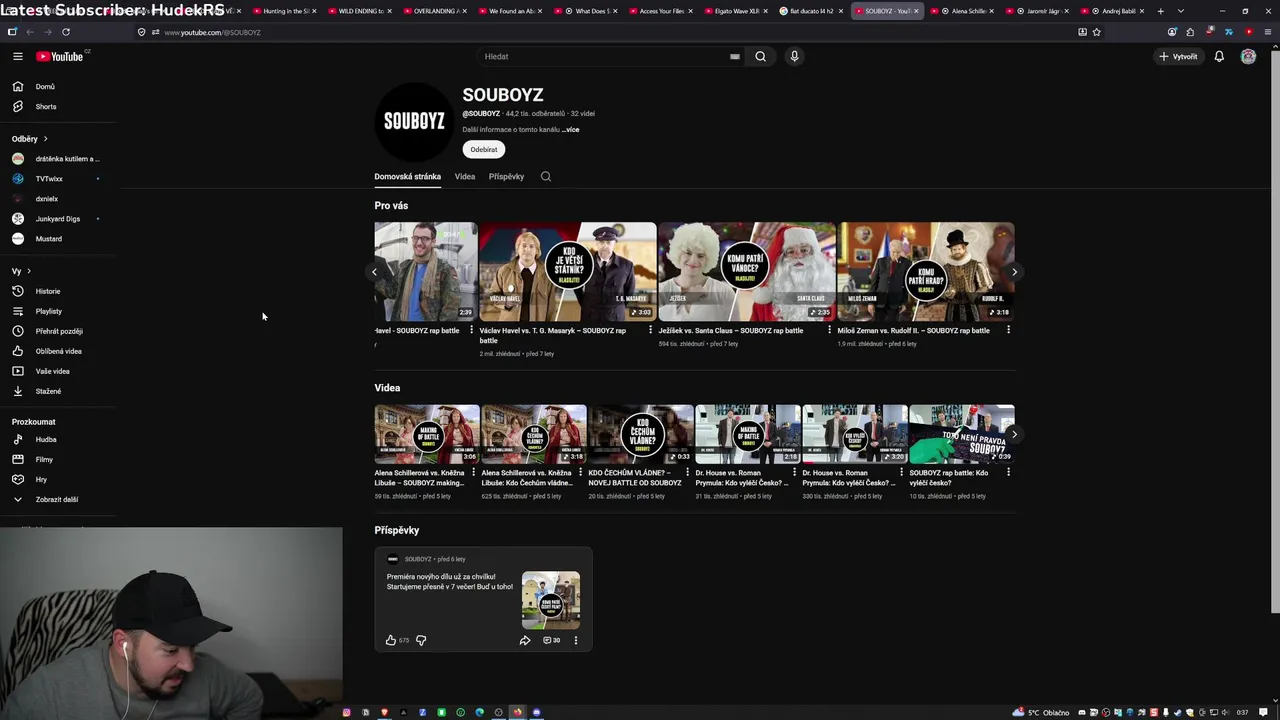
Task: Expand the Vy section
Action: pyautogui.click(x=21, y=271)
